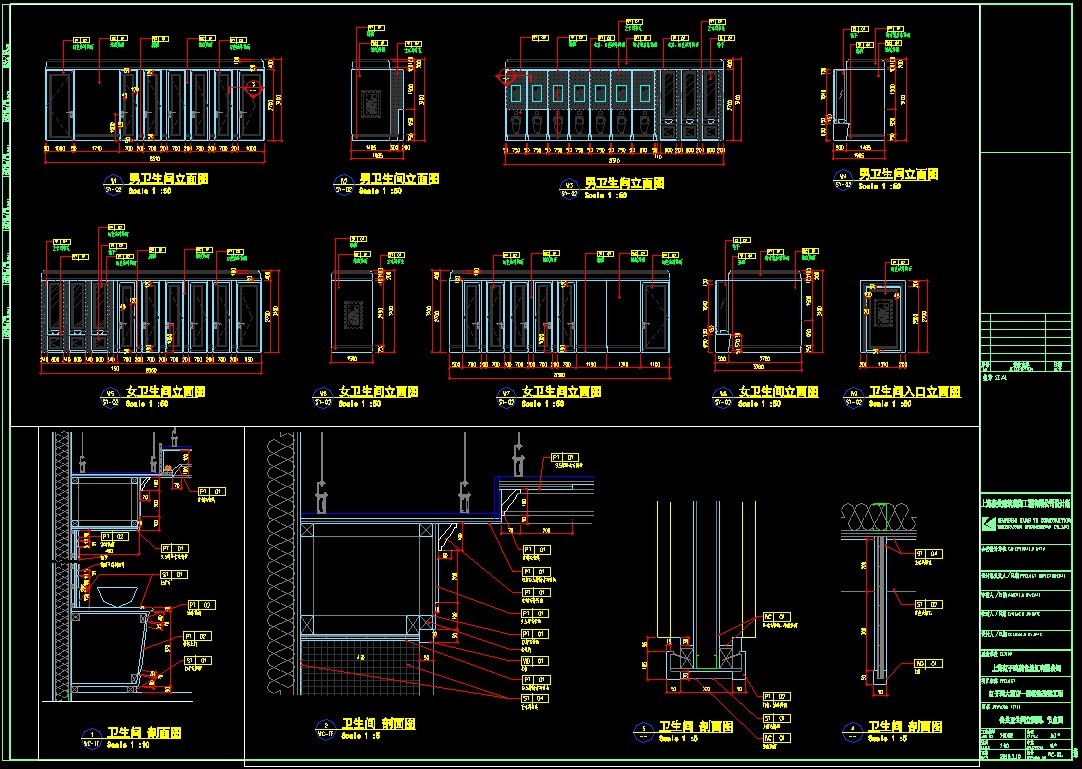The height and width of the screenshot is (769, 1082).
Task: Click the restroom entrance elevation drawing
Action: click(884, 316)
